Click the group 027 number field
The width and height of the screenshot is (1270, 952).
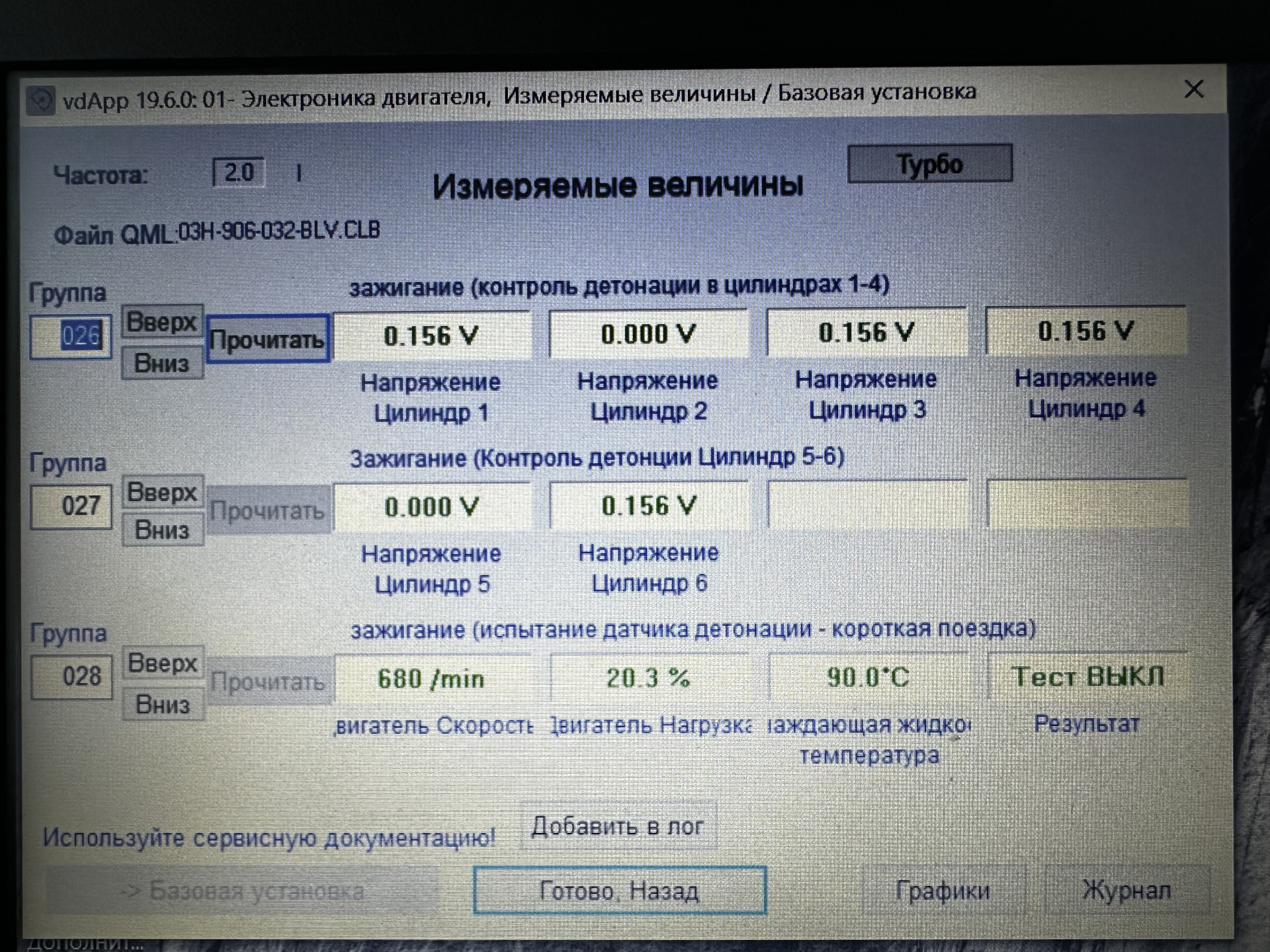click(x=71, y=506)
